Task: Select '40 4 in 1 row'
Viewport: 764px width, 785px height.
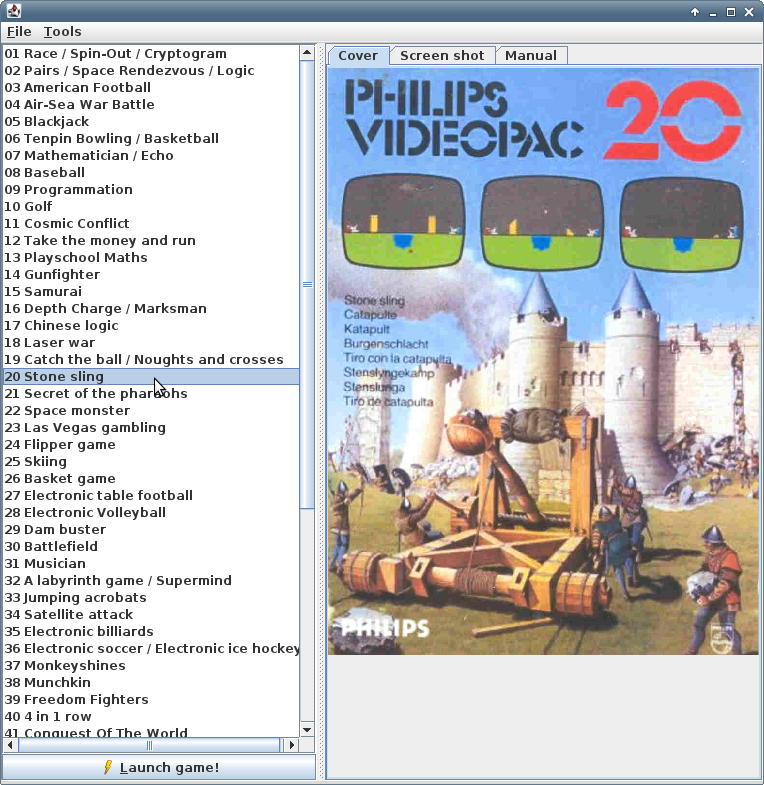Action: [x=151, y=717]
